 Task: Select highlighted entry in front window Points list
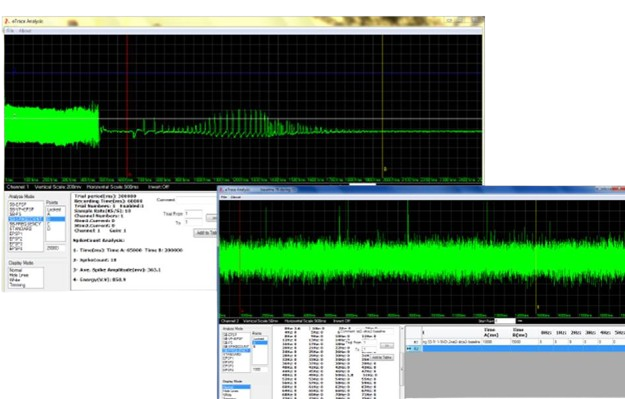click(x=260, y=343)
